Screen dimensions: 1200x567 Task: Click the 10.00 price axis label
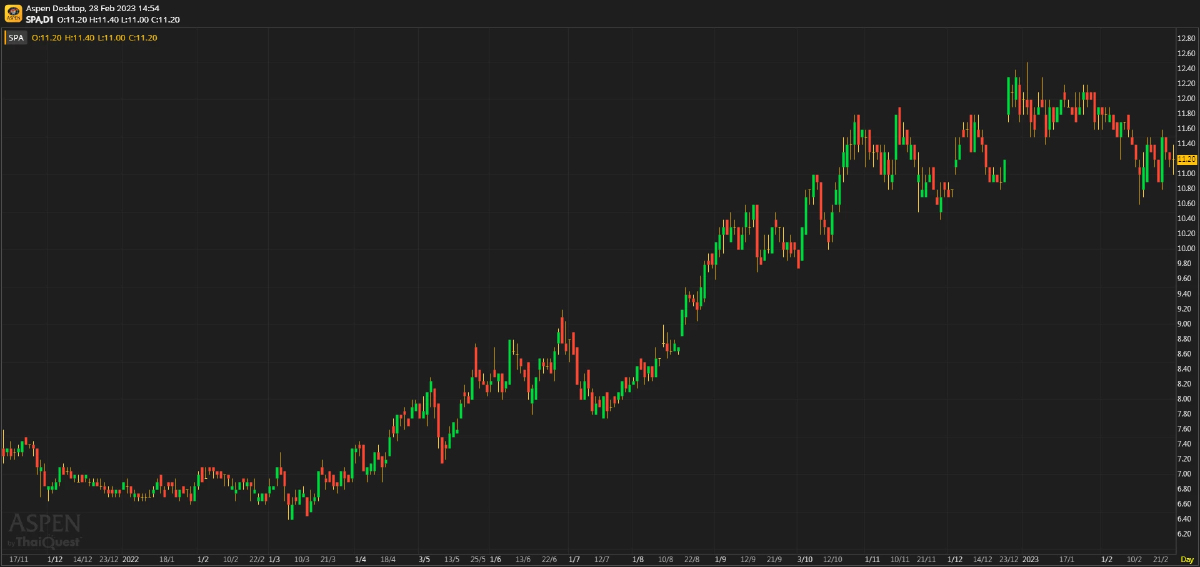tap(1186, 249)
